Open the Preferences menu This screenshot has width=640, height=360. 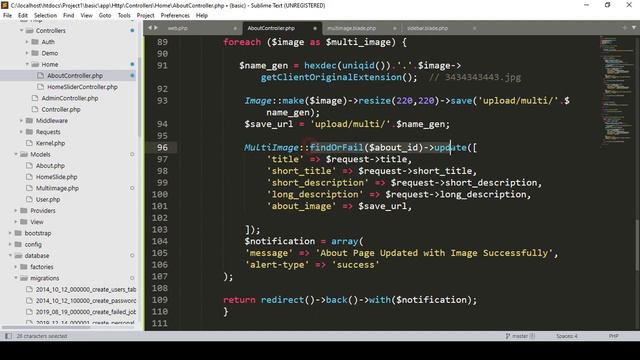pos(175,16)
